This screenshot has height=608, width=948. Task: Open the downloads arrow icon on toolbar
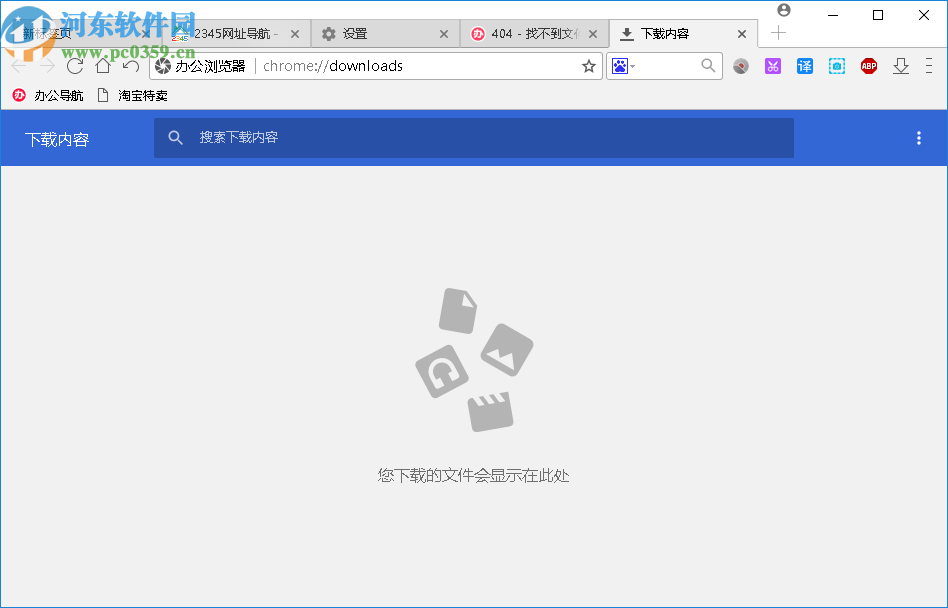click(901, 66)
